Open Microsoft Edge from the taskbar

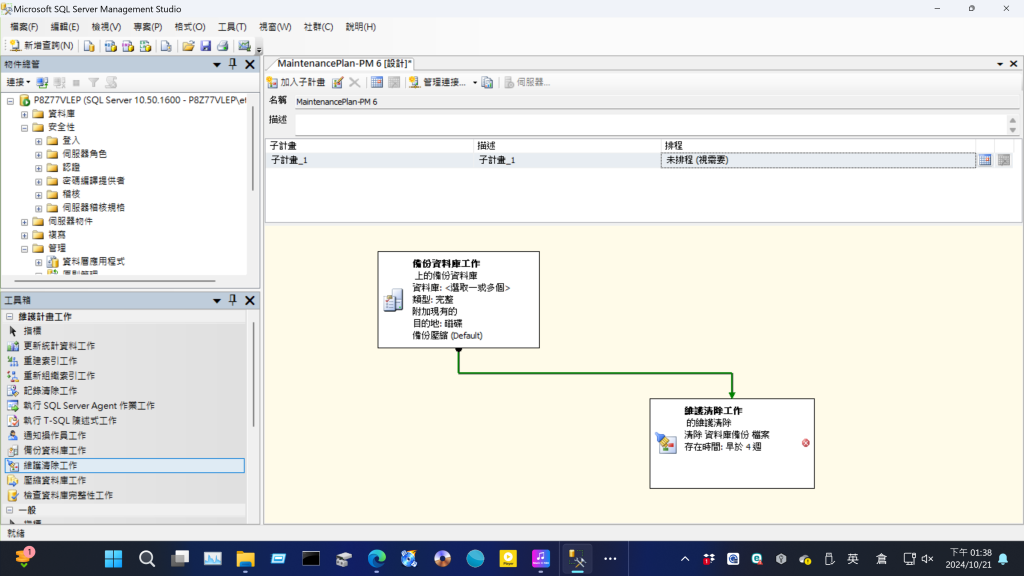pyautogui.click(x=376, y=558)
